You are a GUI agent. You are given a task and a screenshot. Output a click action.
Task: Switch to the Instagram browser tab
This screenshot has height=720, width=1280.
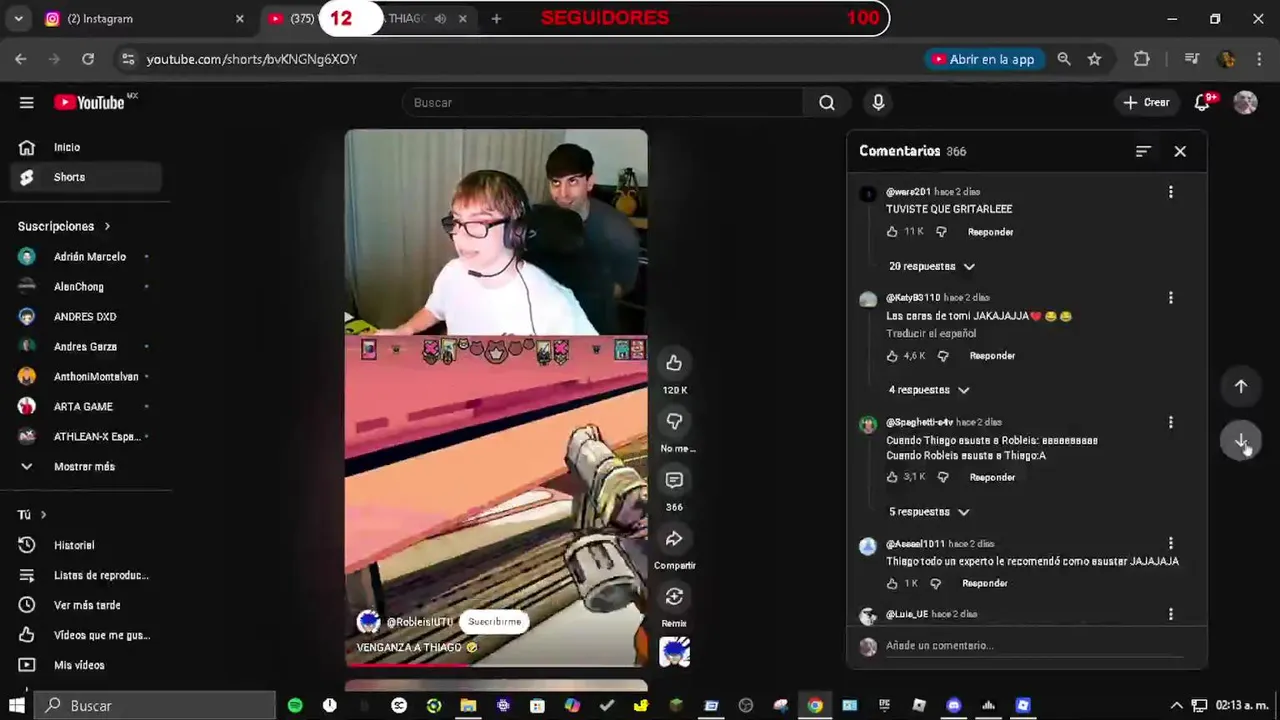pos(144,19)
